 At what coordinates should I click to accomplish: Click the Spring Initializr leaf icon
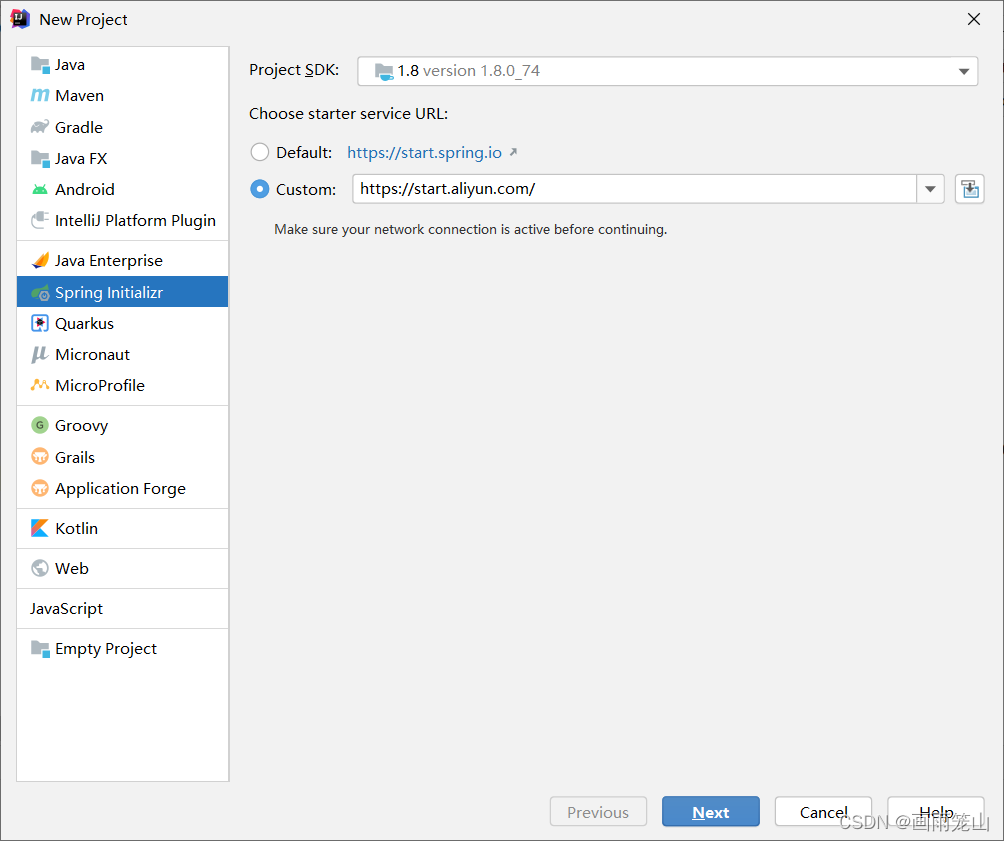(x=40, y=293)
